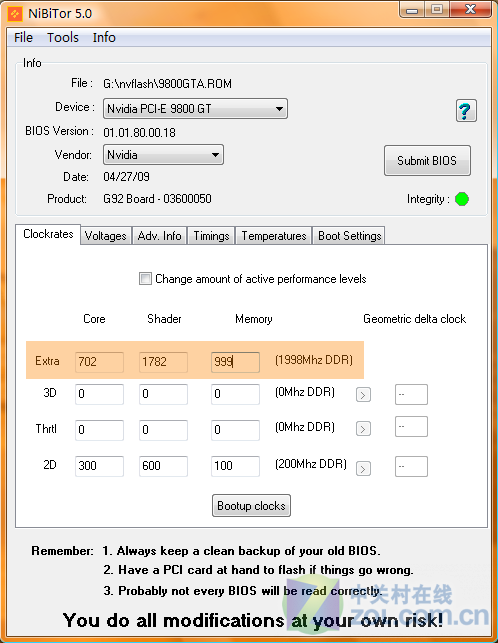Minimize the NiBiTor window
498x643 pixels.
click(412, 9)
